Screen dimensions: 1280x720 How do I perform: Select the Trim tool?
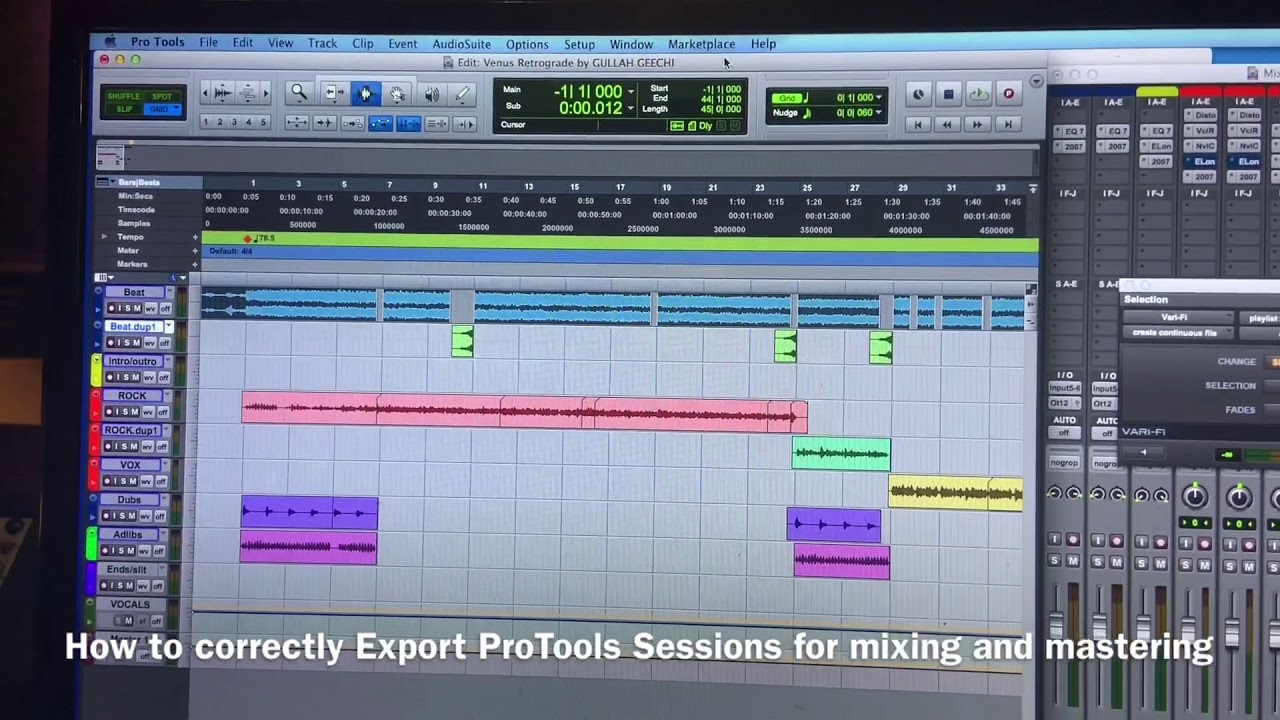point(334,93)
